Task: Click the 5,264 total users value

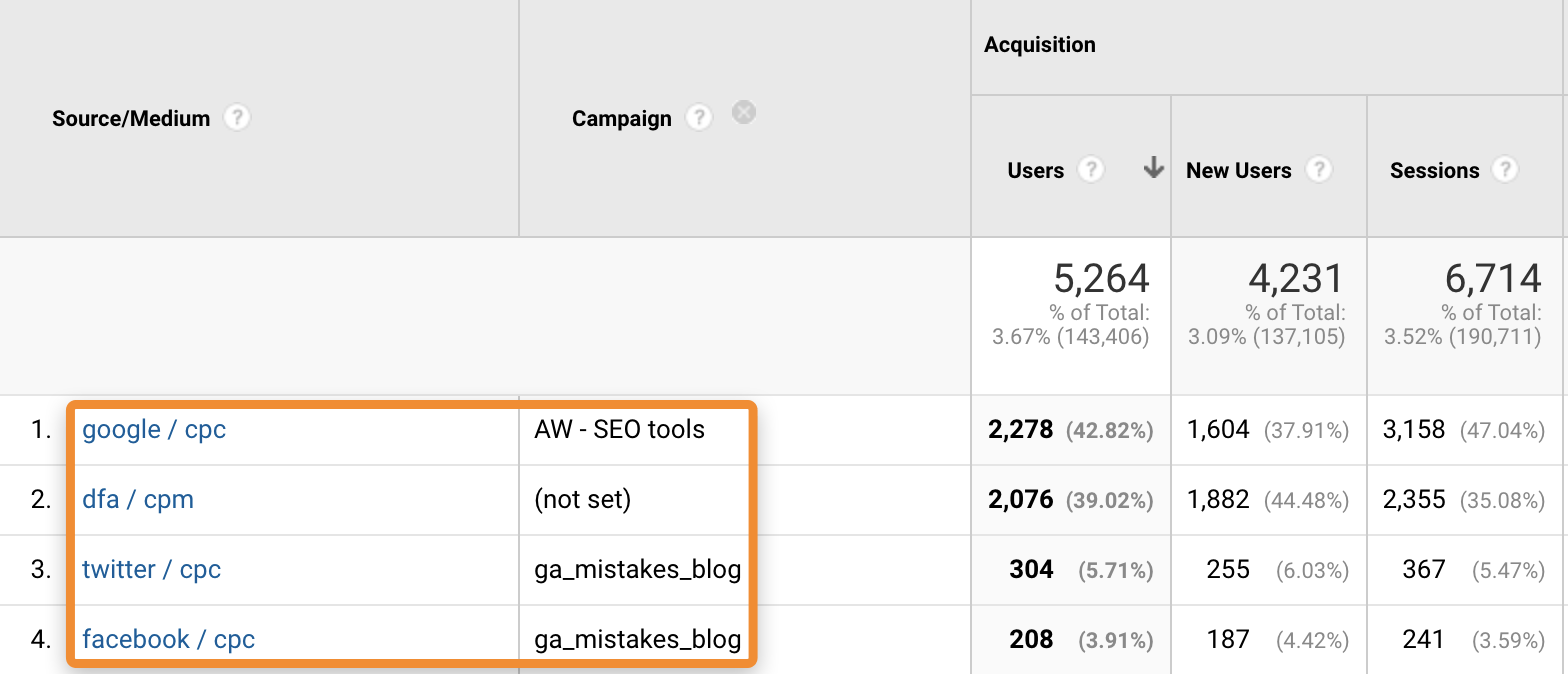Action: 1101,279
